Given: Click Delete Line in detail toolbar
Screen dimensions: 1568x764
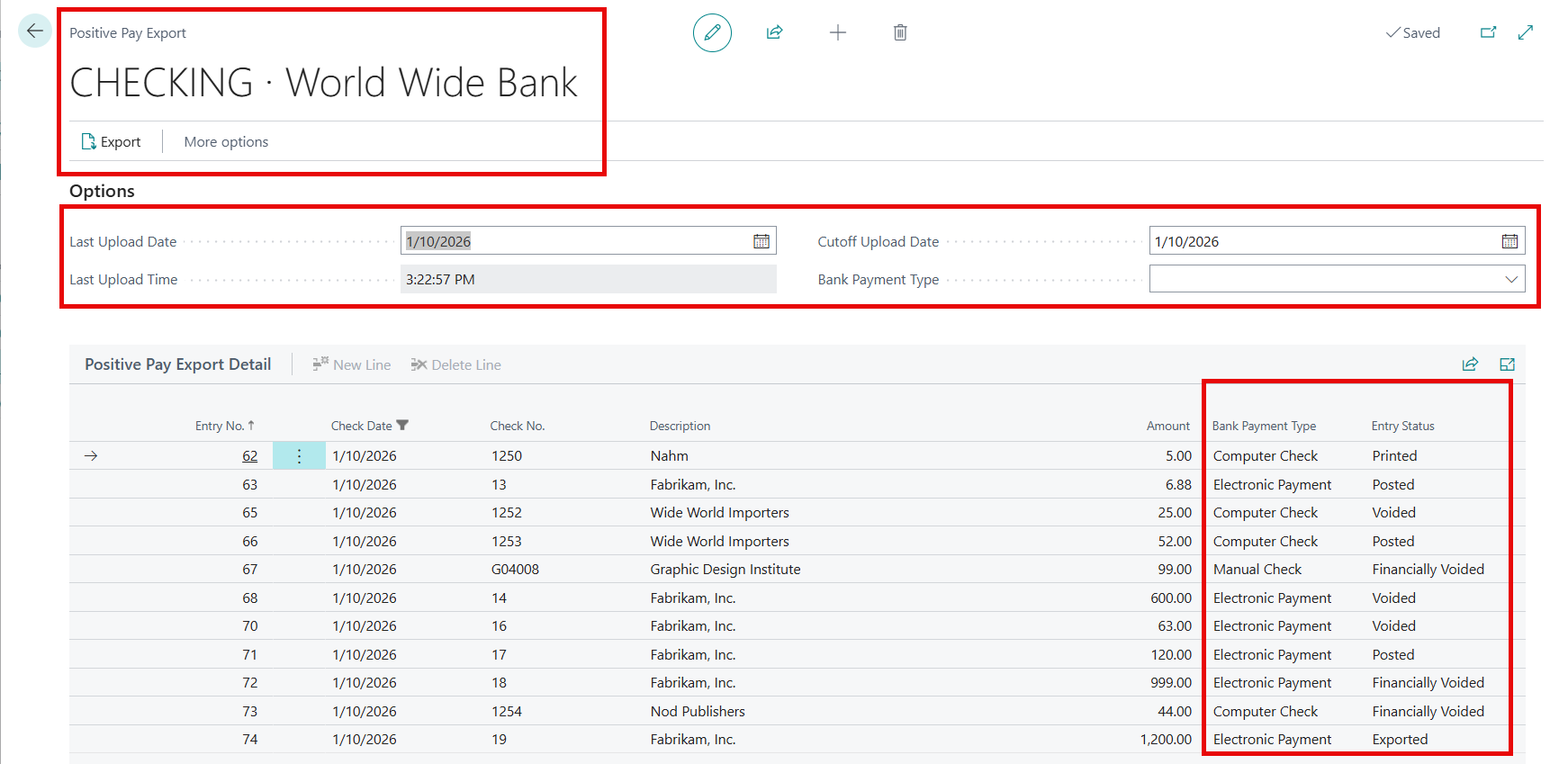Looking at the screenshot, I should pos(456,364).
